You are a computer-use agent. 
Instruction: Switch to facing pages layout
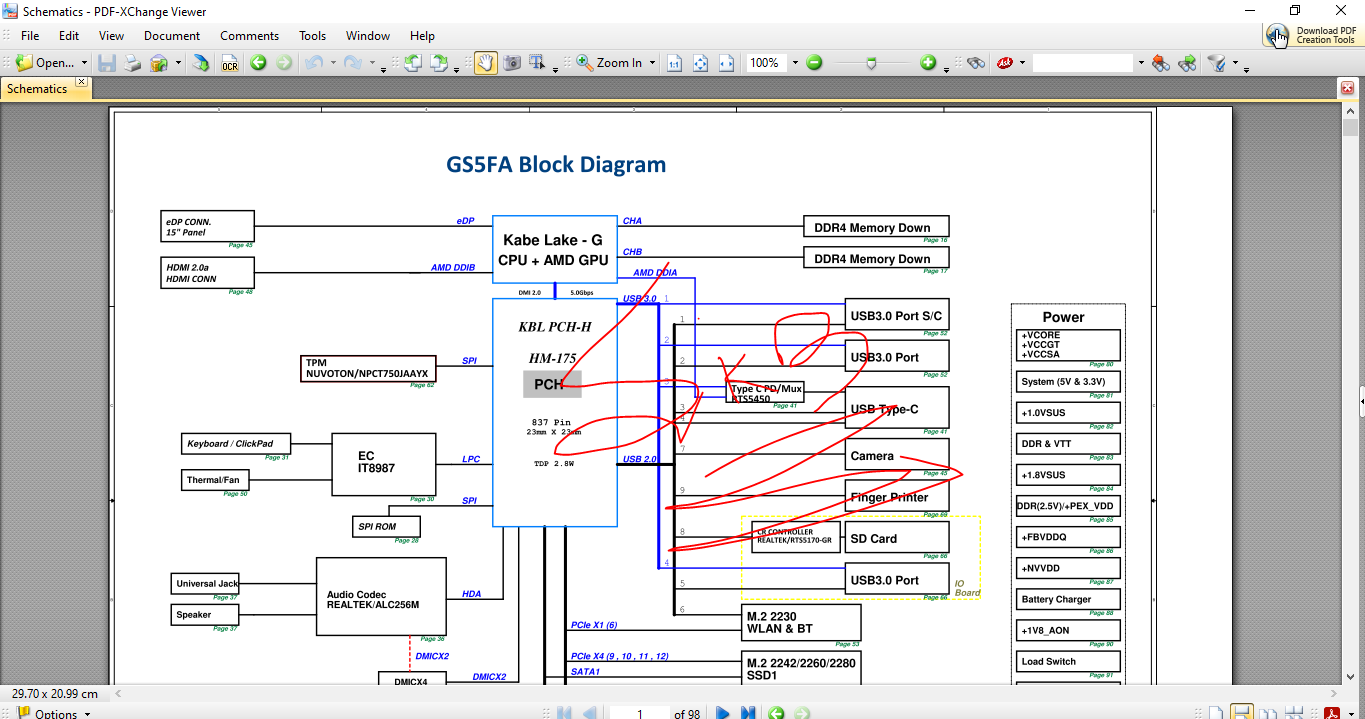[x=1268, y=713]
